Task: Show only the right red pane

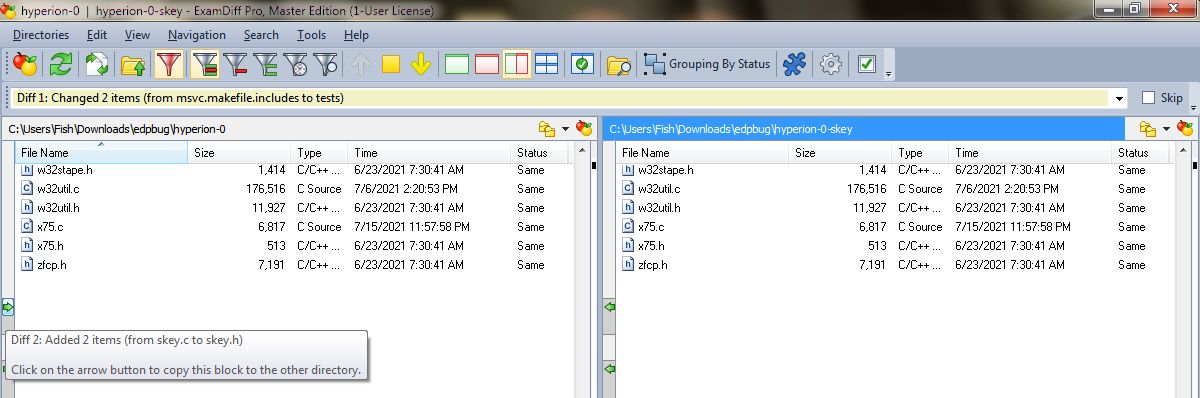Action: click(487, 65)
